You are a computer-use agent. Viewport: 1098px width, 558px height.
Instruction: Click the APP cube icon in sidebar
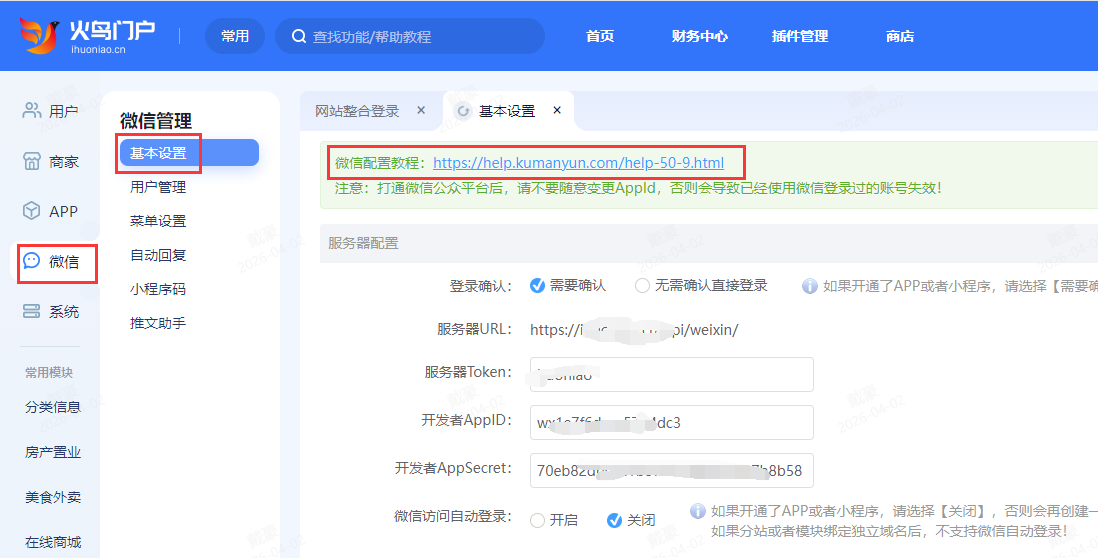32,211
